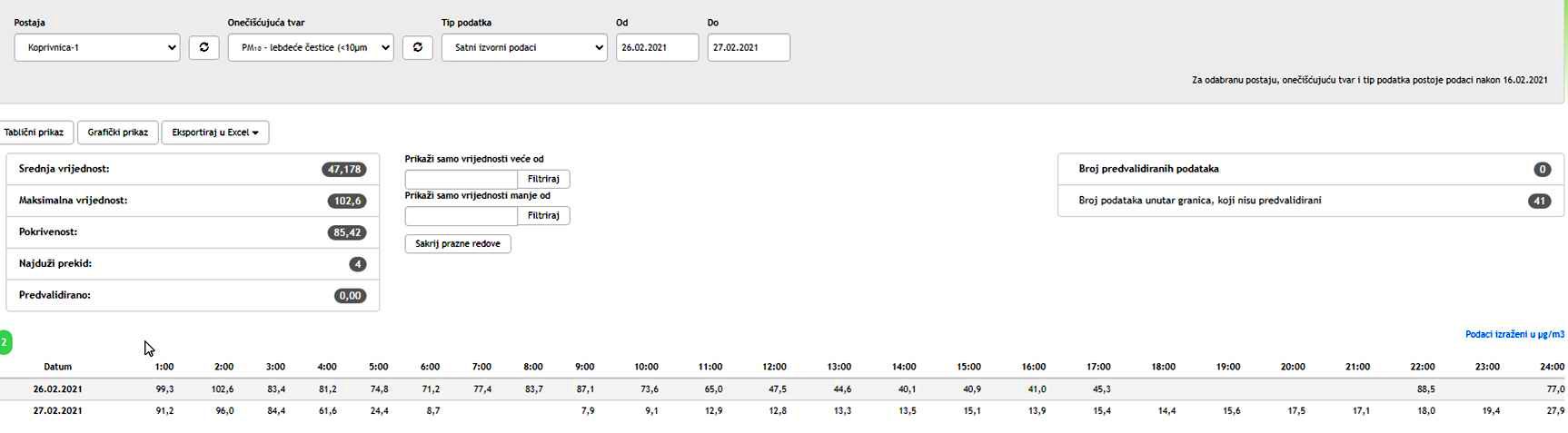Select the 26.02.2021 table row date
This screenshot has height=433, width=1568.
pos(58,389)
